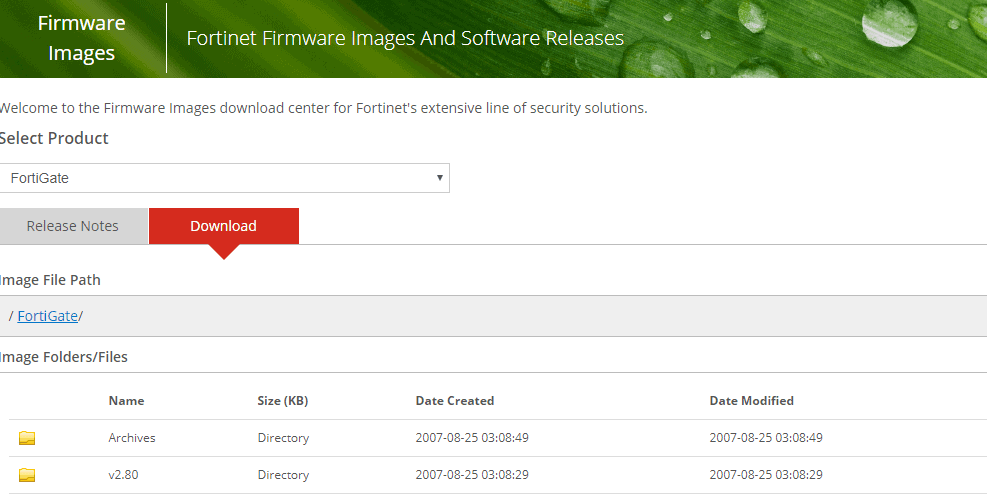Click Directory size cell in v2.80 row
The image size is (987, 503).
coord(283,475)
